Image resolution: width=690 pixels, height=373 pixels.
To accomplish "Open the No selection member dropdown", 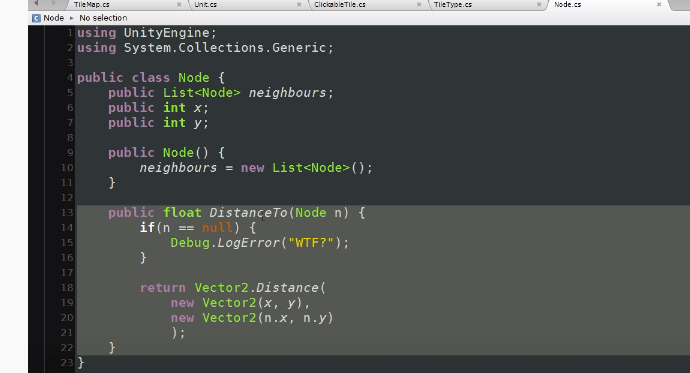I will point(103,18).
